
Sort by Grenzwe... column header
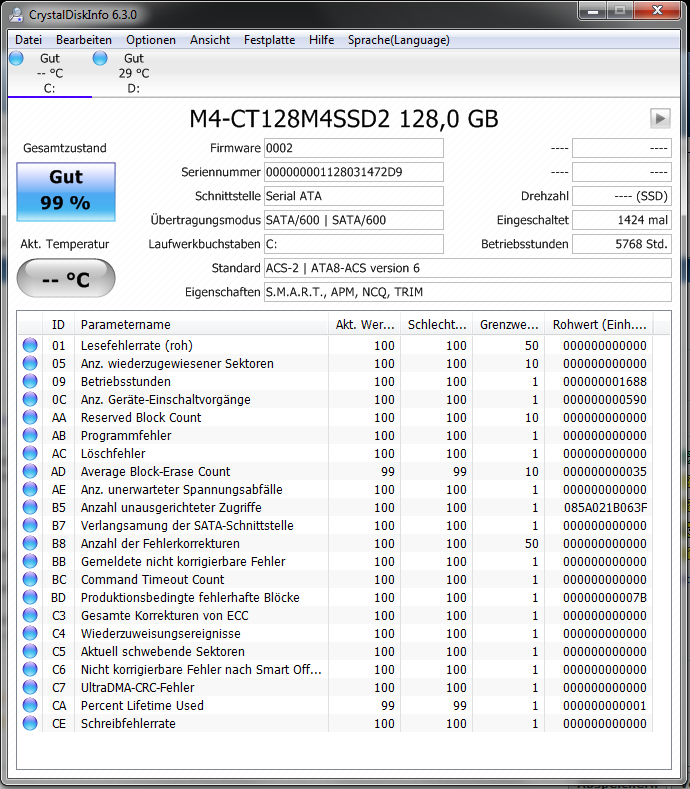pyautogui.click(x=509, y=325)
